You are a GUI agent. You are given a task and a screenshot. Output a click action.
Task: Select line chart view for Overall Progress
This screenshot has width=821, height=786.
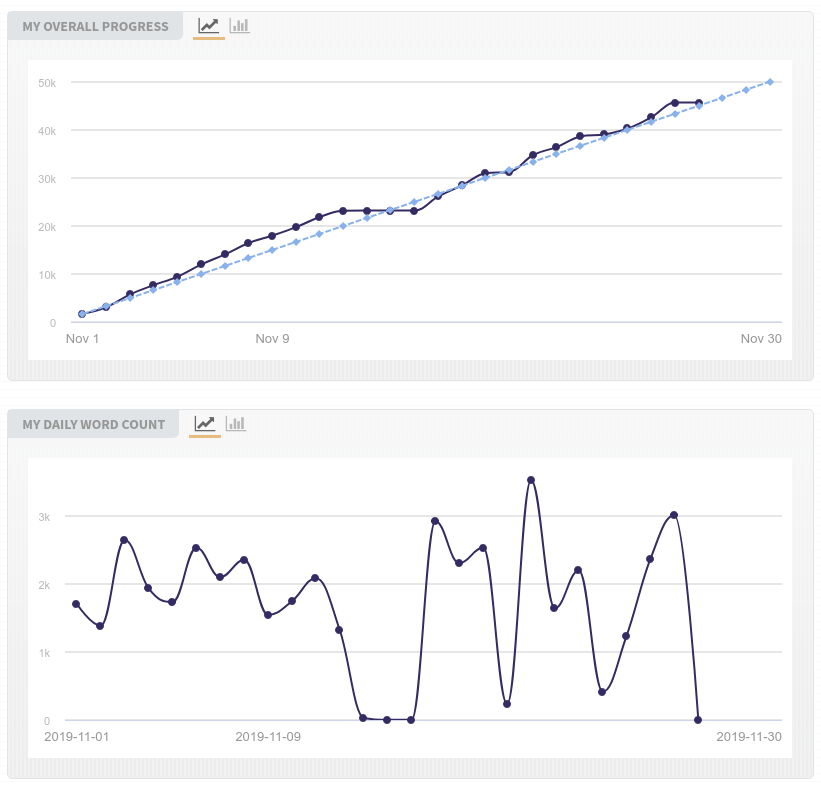click(208, 26)
